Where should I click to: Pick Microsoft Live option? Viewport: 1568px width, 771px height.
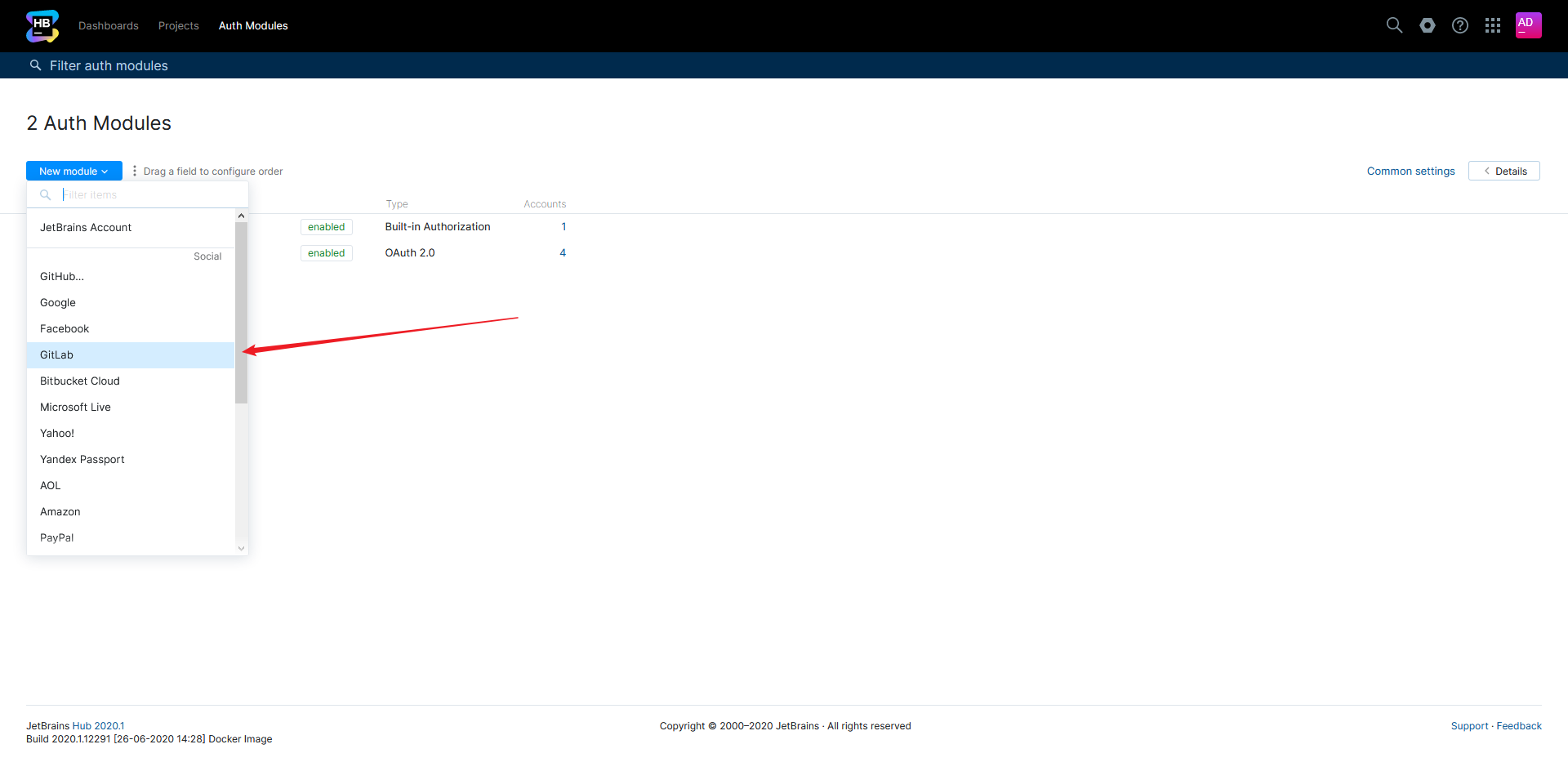131,407
